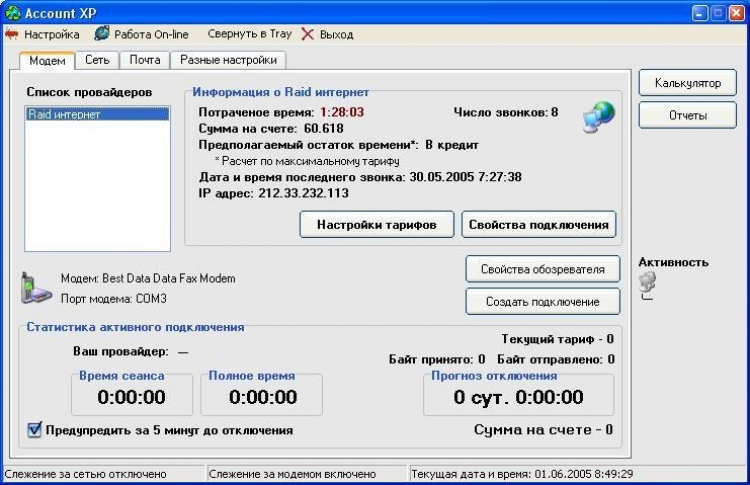This screenshot has width=750, height=485.
Task: Click the globe and computer connection icon
Action: [598, 117]
